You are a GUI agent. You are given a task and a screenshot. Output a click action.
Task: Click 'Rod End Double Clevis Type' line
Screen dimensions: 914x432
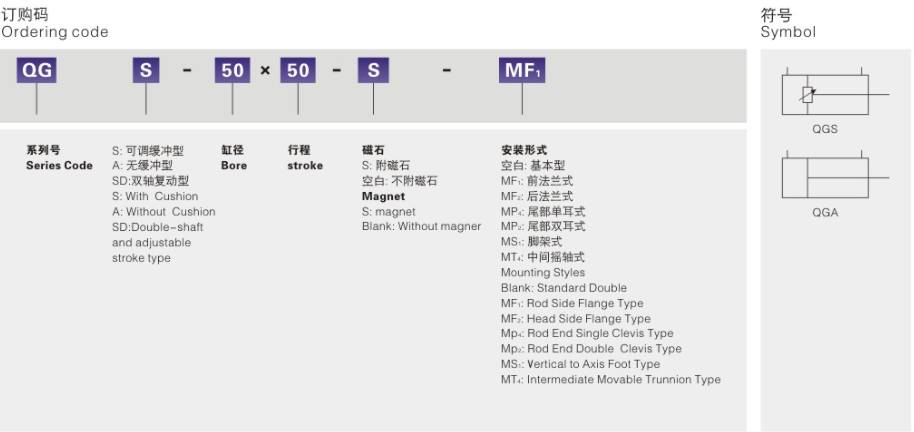(x=591, y=349)
